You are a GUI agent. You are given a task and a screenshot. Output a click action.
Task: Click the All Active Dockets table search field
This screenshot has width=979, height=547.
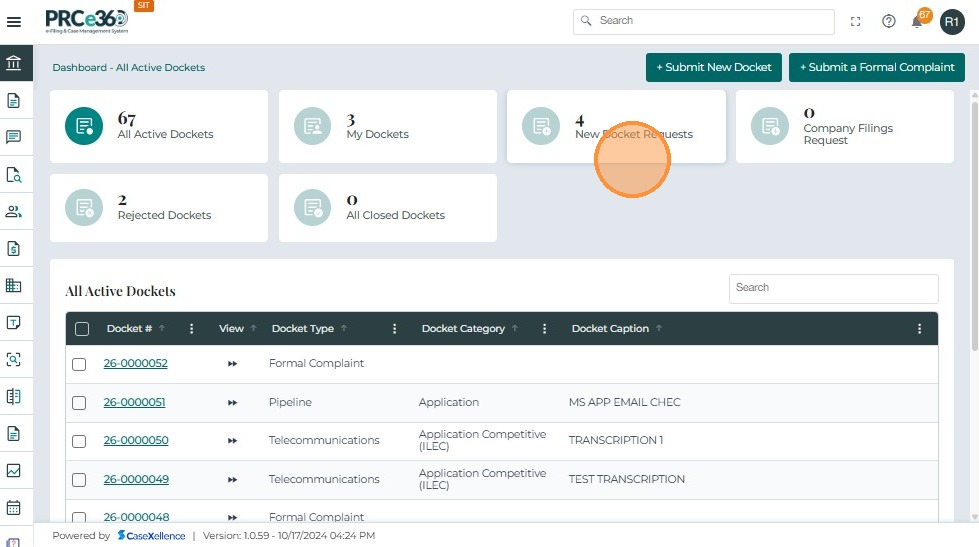[x=833, y=288]
